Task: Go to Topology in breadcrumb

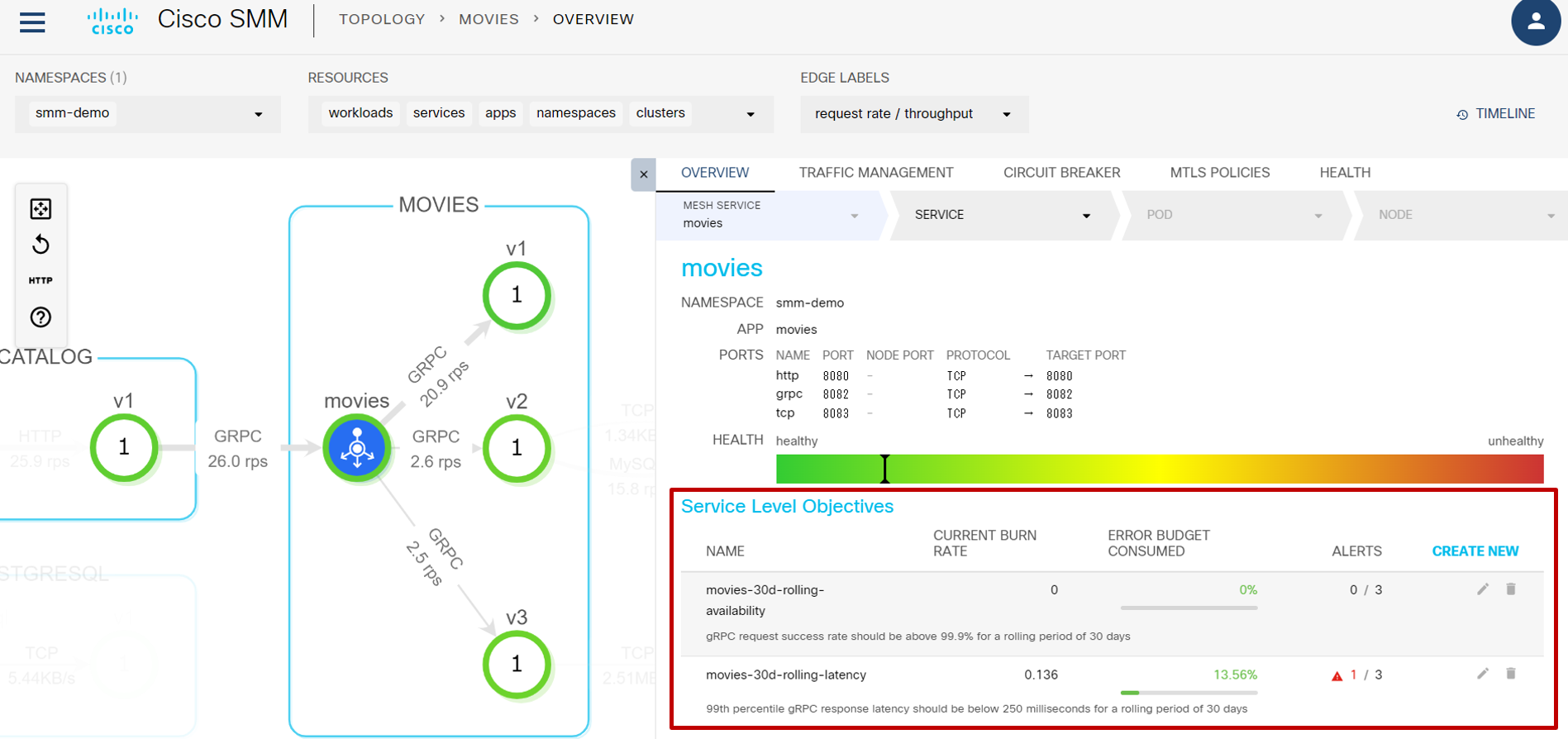Action: pos(382,19)
